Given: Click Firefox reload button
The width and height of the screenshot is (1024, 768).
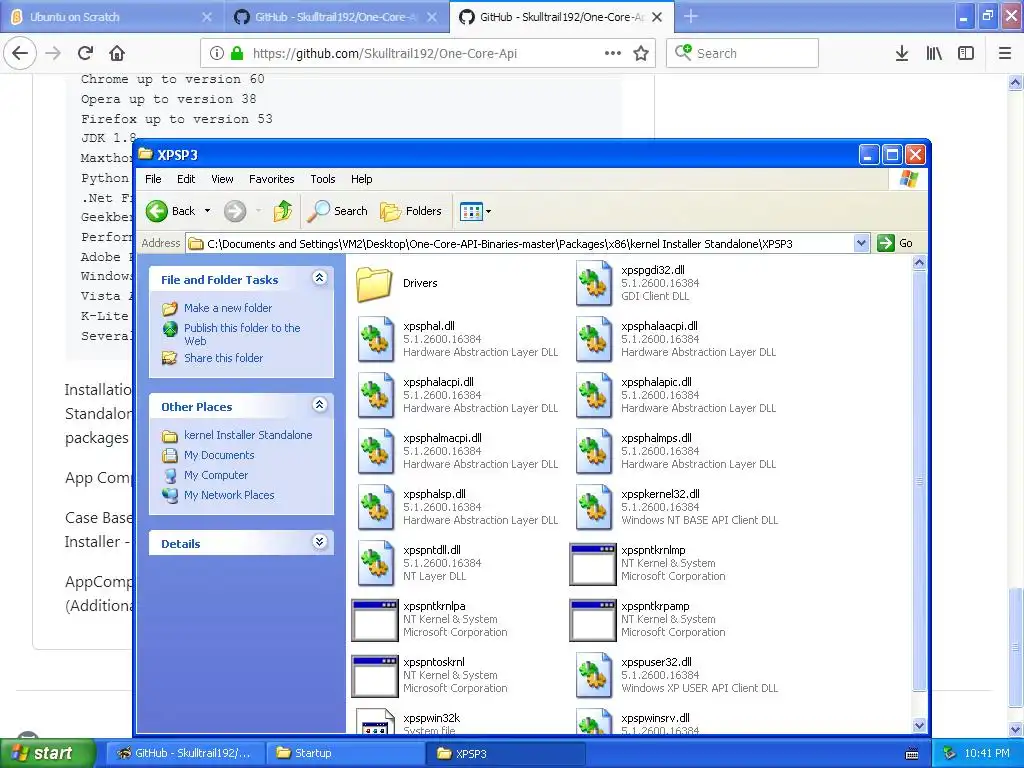Looking at the screenshot, I should point(86,54).
